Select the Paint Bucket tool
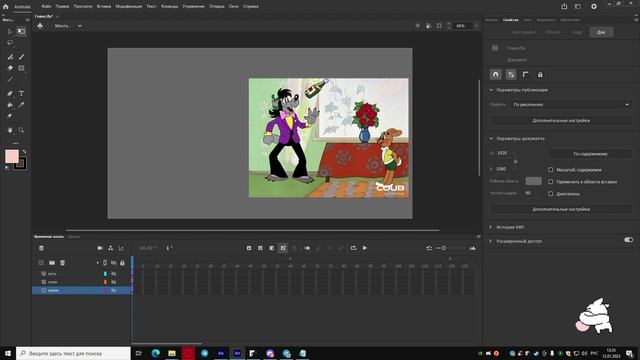The image size is (640, 360). tap(10, 105)
